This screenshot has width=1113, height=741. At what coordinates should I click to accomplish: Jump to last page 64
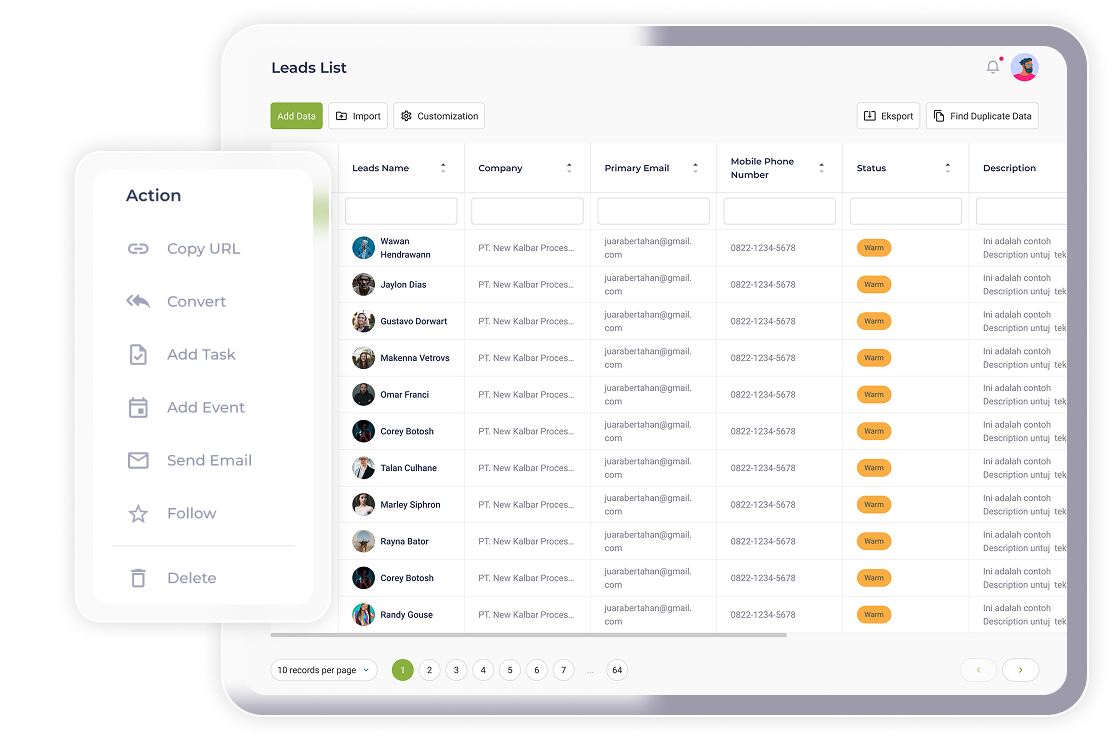[617, 670]
